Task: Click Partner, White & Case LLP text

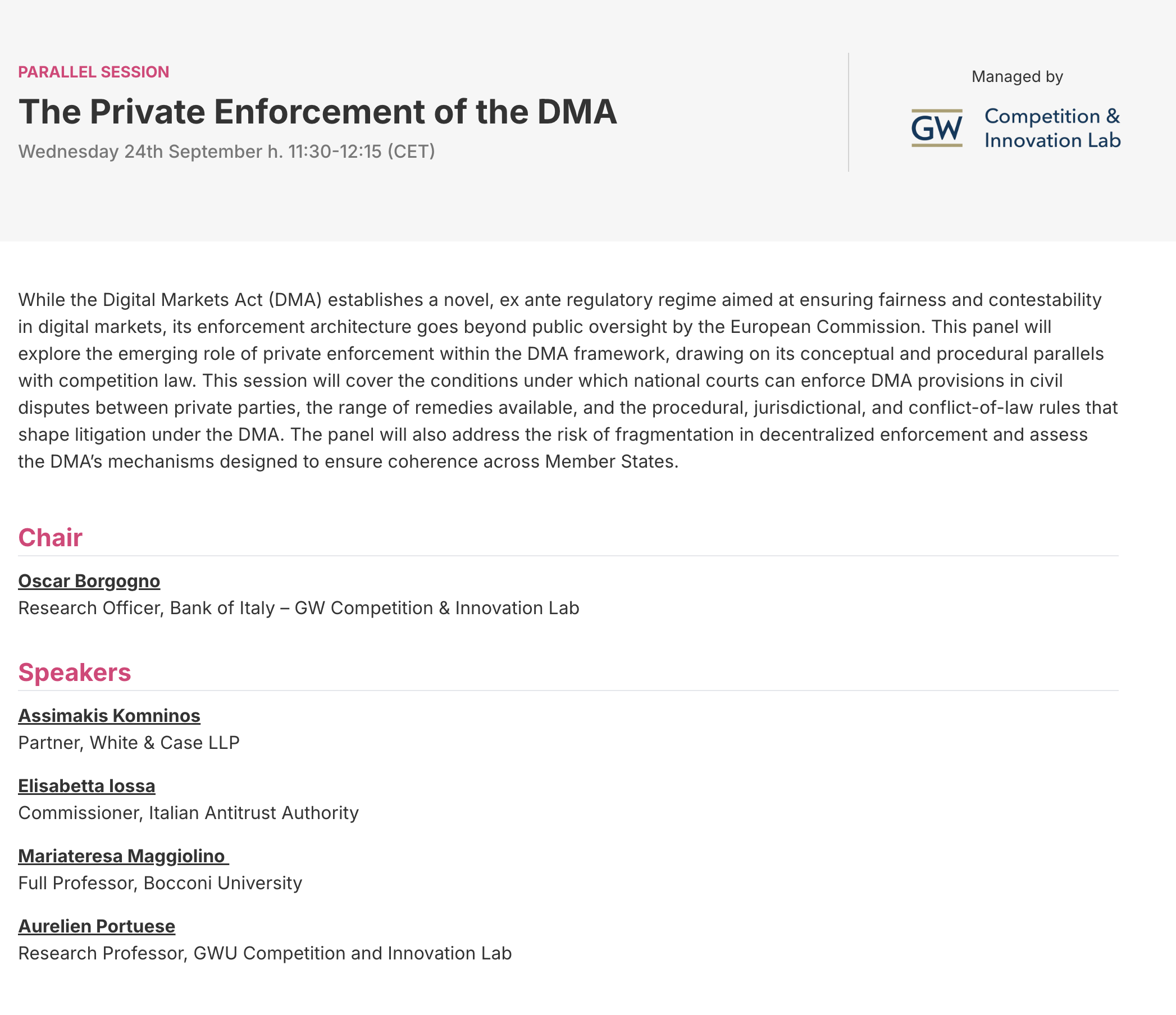Action: [x=129, y=743]
